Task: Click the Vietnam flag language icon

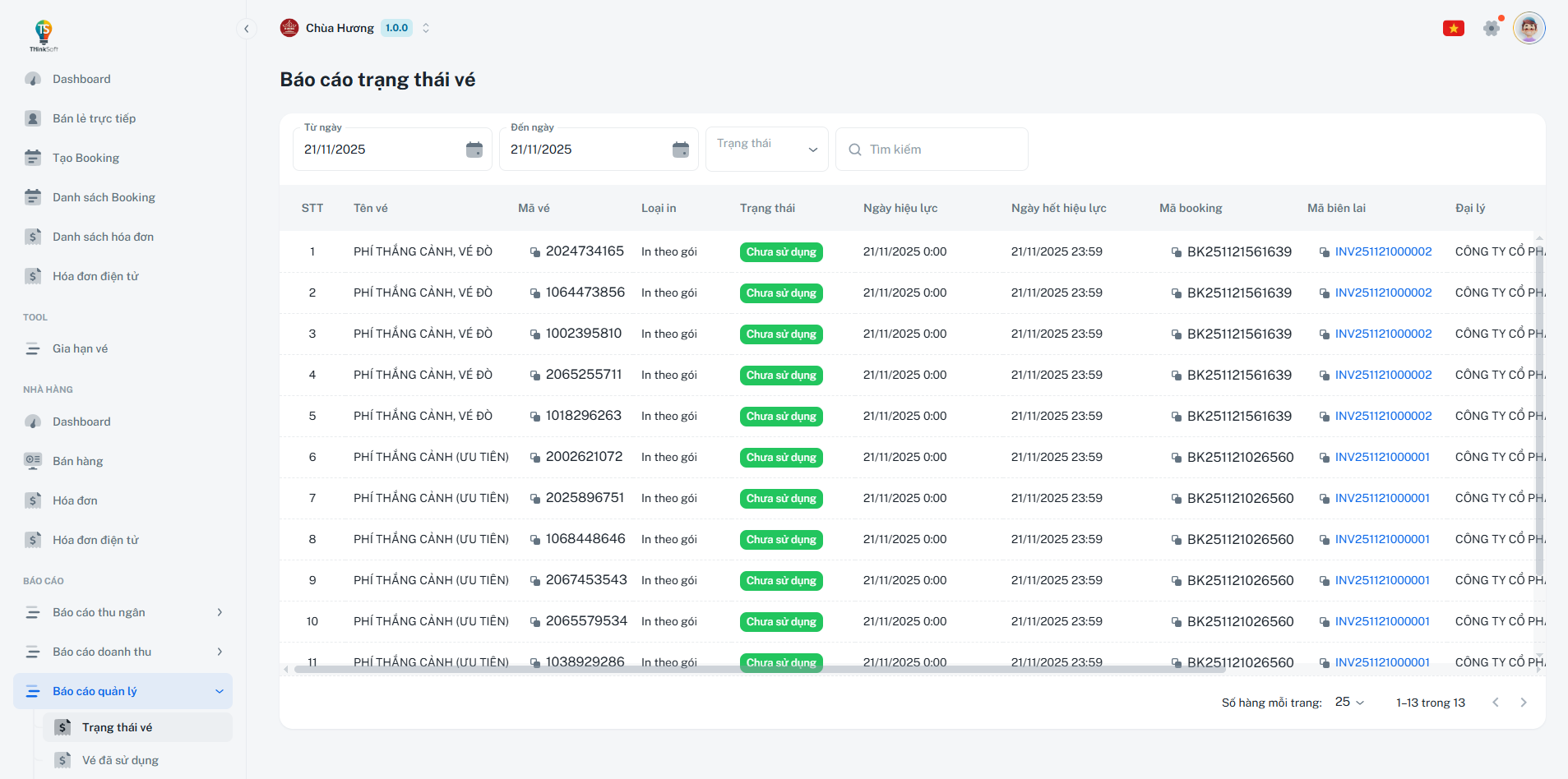Action: (x=1453, y=27)
